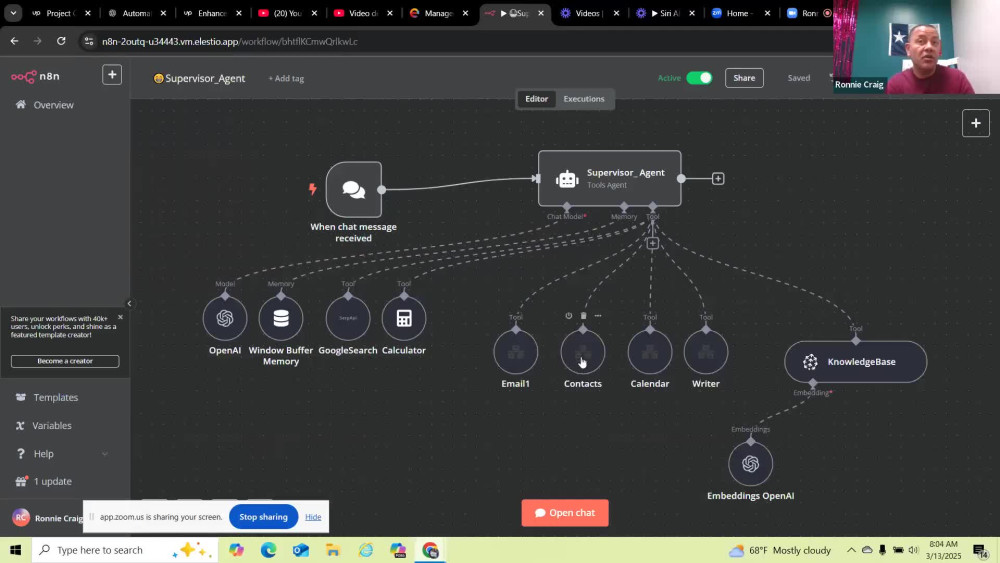Select the Embeddings OpenAI node
The width and height of the screenshot is (1000, 563).
tap(751, 464)
